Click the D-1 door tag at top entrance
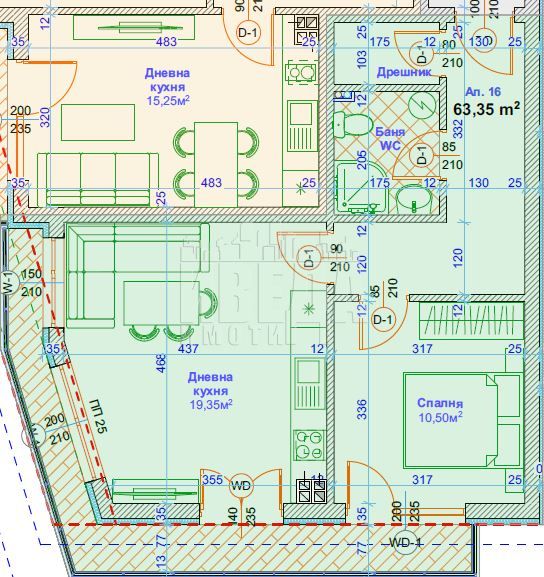The image size is (544, 577). (248, 32)
